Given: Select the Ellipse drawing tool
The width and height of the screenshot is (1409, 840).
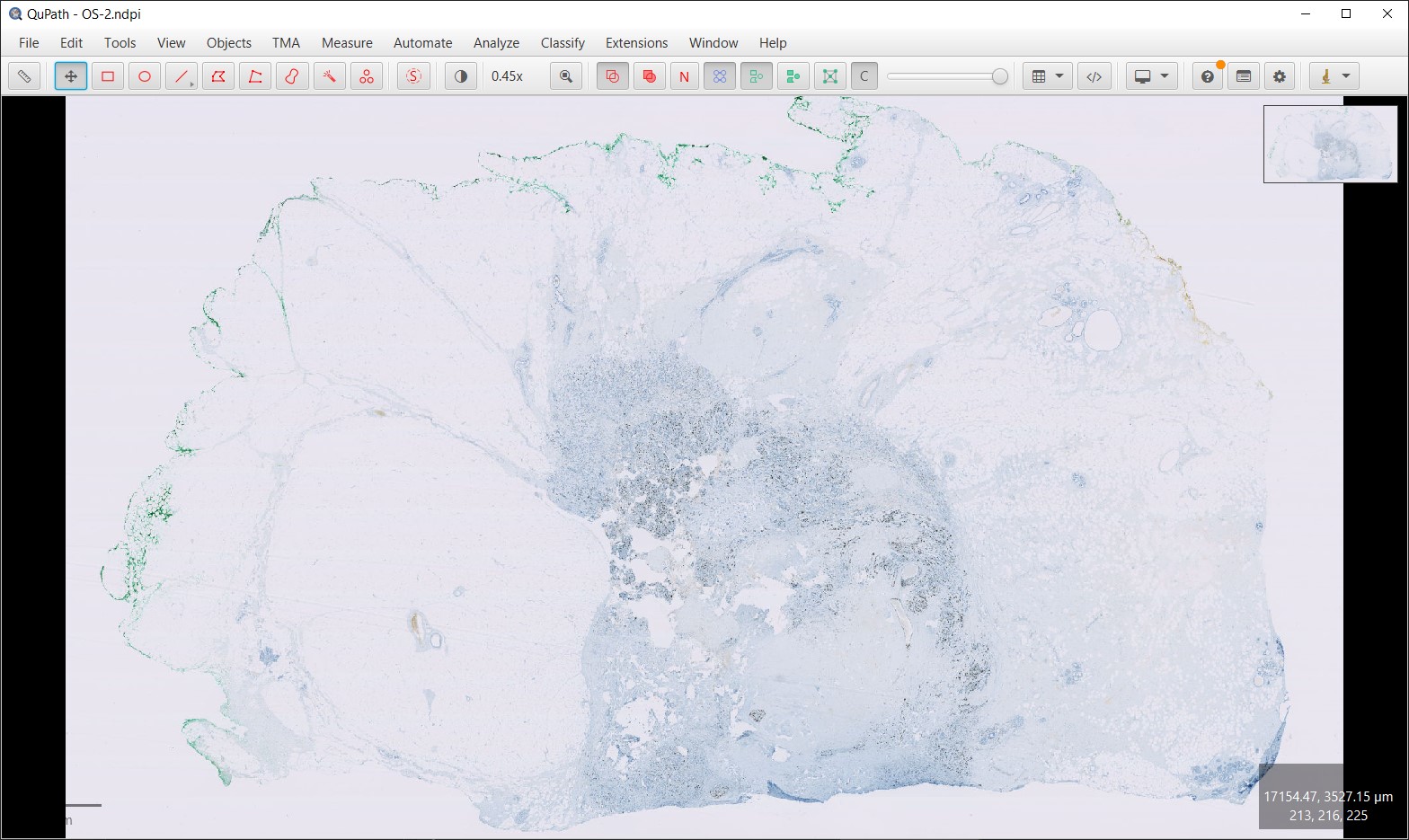Looking at the screenshot, I should point(145,76).
